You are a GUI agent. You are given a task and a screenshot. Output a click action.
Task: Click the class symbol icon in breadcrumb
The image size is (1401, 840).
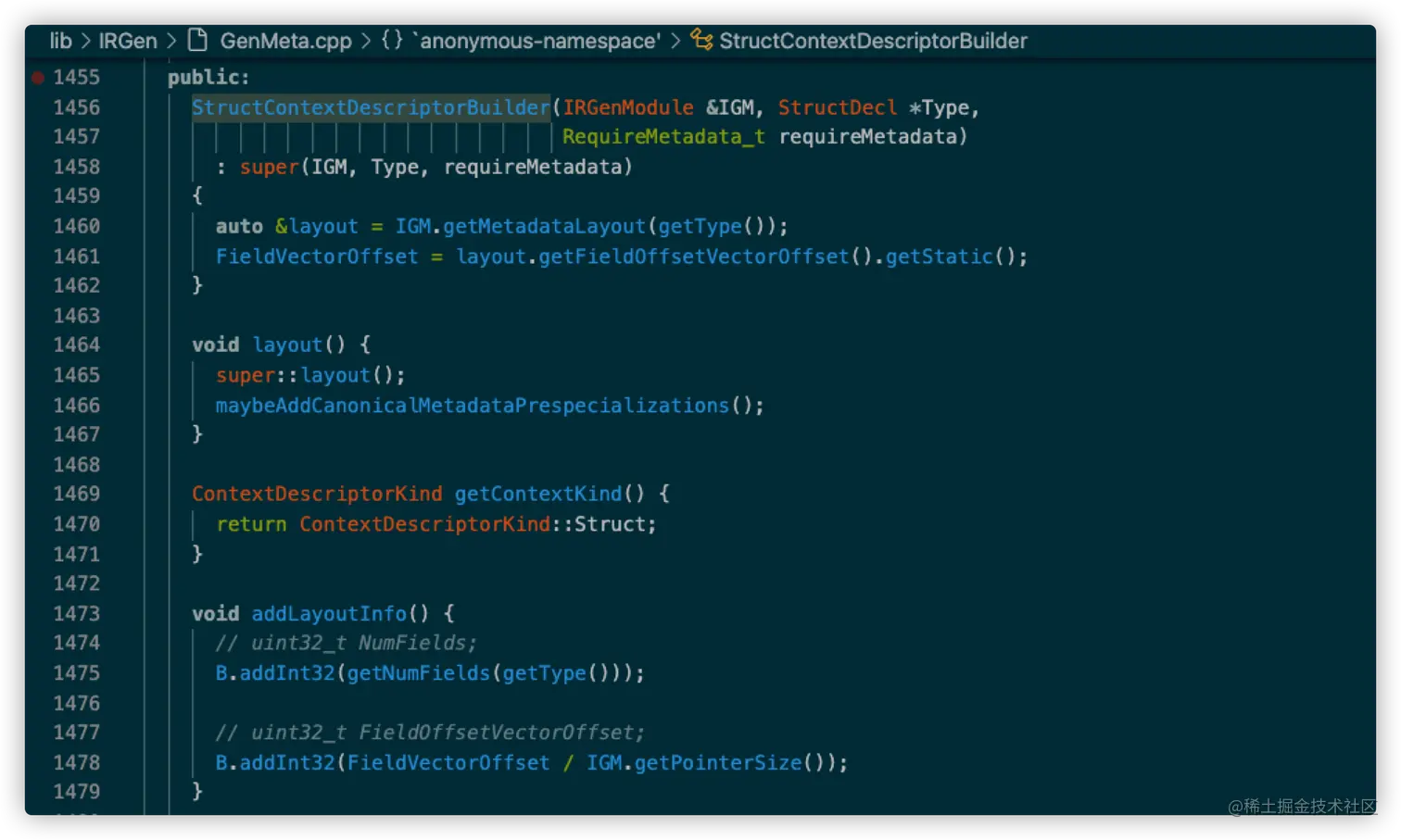click(x=701, y=40)
